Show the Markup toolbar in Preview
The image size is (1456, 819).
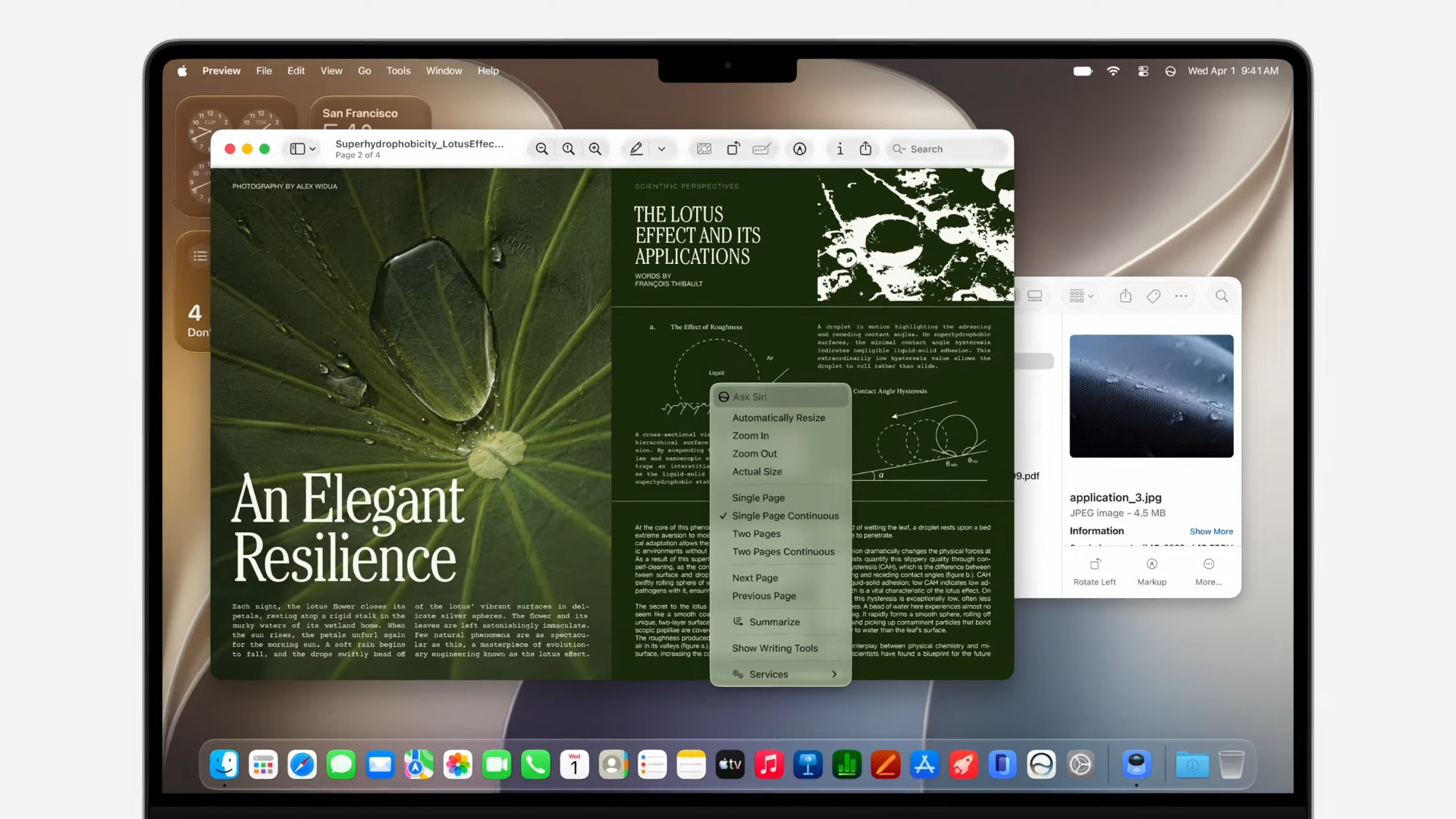[x=800, y=149]
